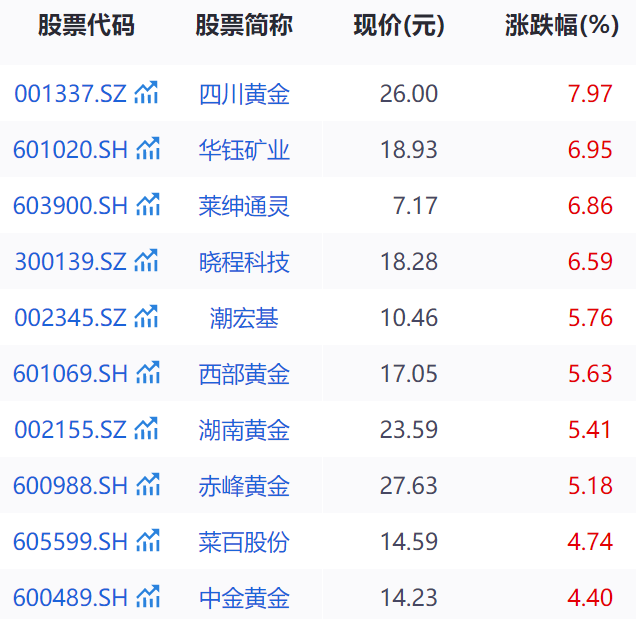636x619 pixels.
Task: Open the 华钰矿业 stock page
Action: (x=244, y=150)
